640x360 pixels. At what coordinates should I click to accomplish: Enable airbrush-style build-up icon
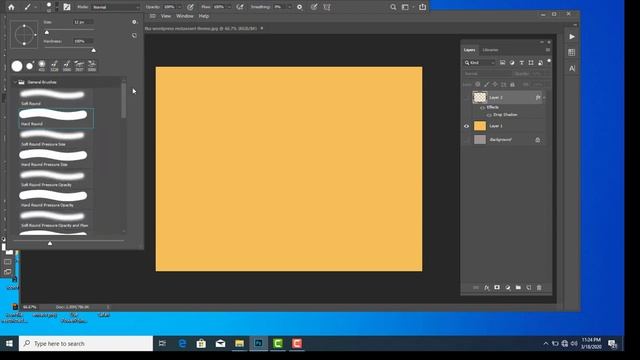click(240, 7)
